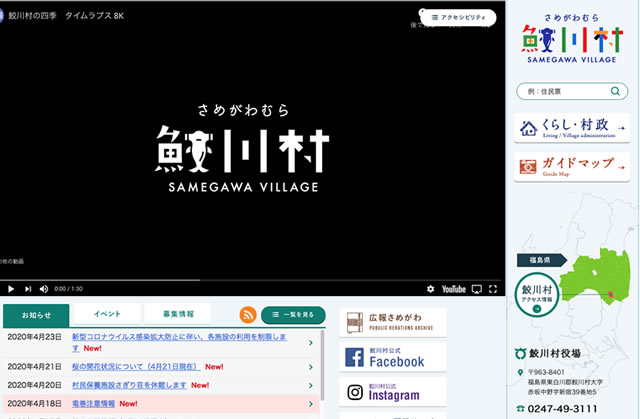This screenshot has width=640, height=419.
Task: Click the map pin address icon
Action: pos(520,372)
